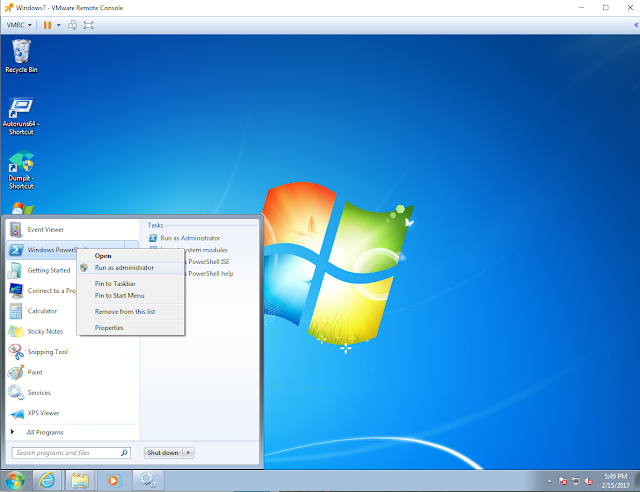
Task: Click the network tray icon
Action: coord(576,481)
